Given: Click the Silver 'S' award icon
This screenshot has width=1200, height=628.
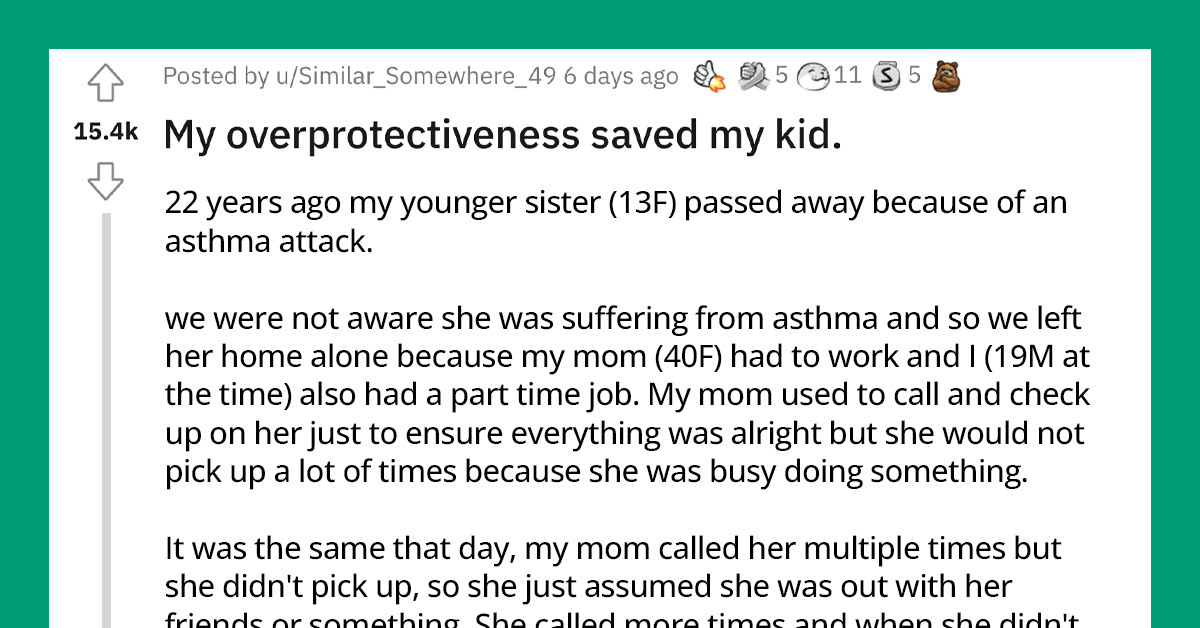Looking at the screenshot, I should tap(886, 74).
